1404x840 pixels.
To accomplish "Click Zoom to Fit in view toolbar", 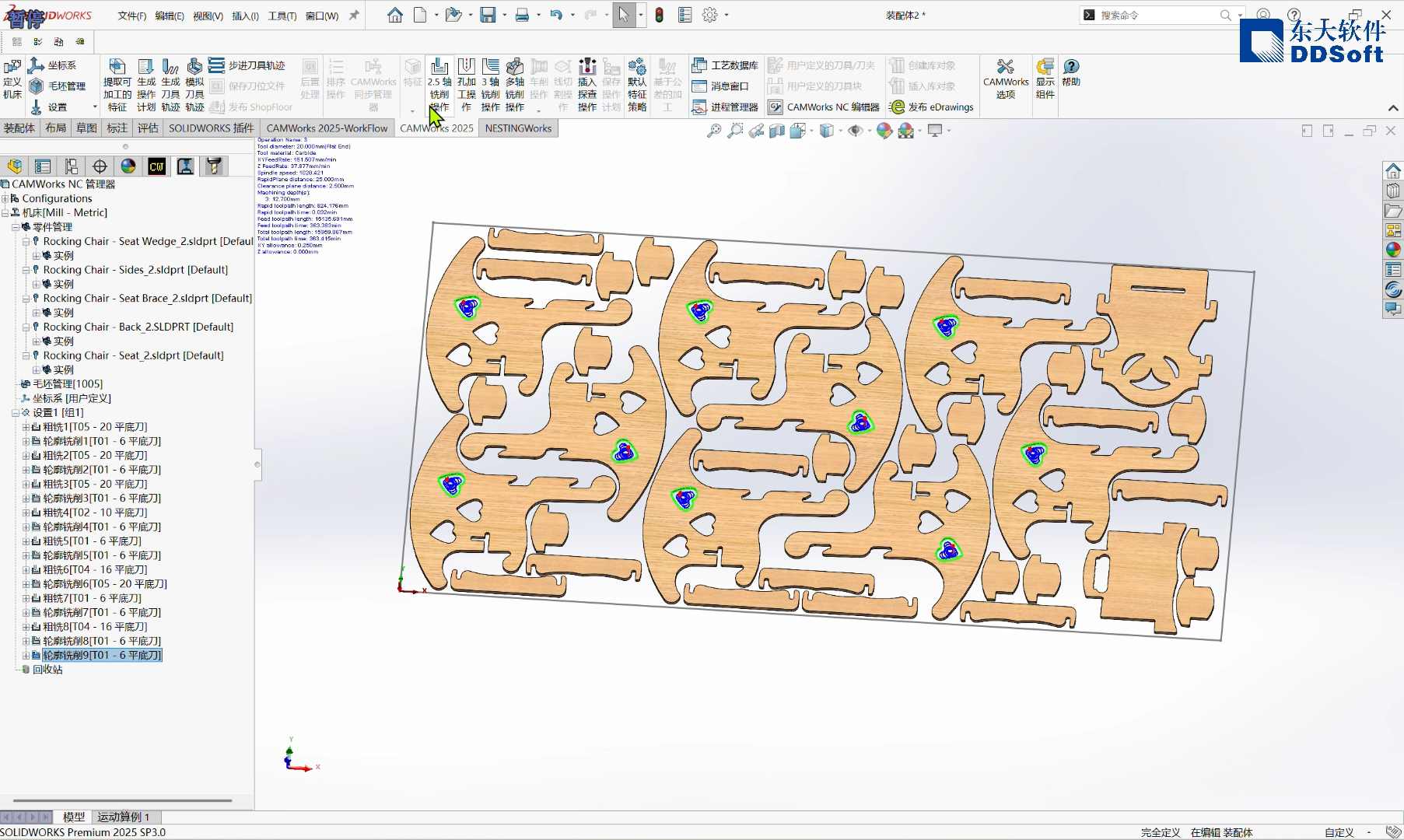I will (x=713, y=131).
